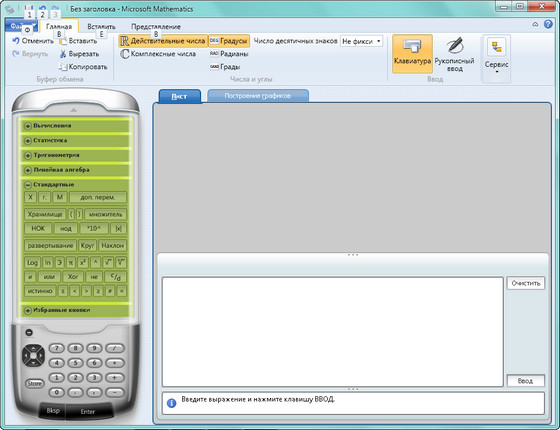
Task: Click the division / key
Action: [x=115, y=348]
